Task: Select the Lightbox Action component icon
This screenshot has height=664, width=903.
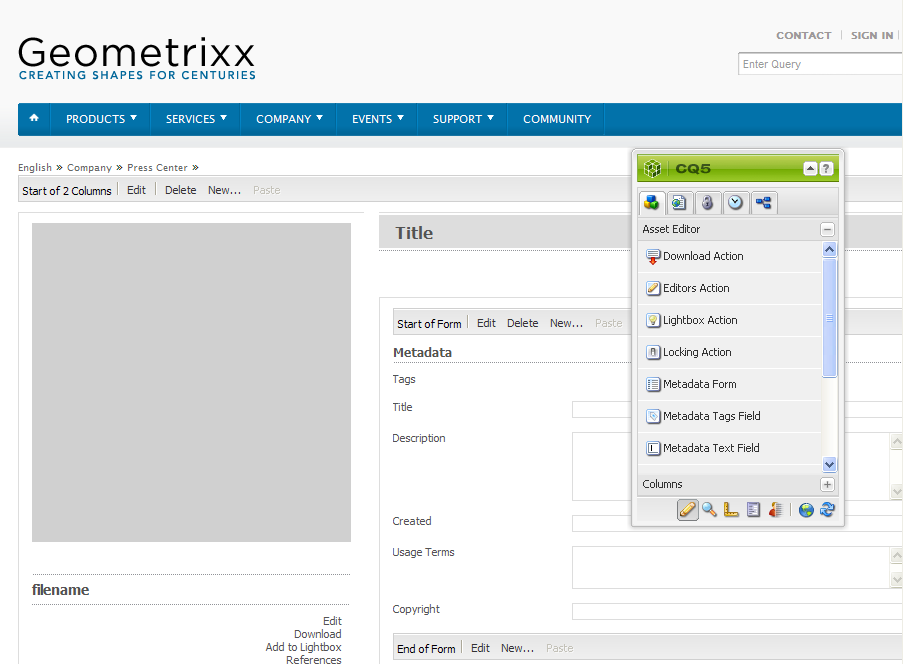Action: pyautogui.click(x=652, y=321)
